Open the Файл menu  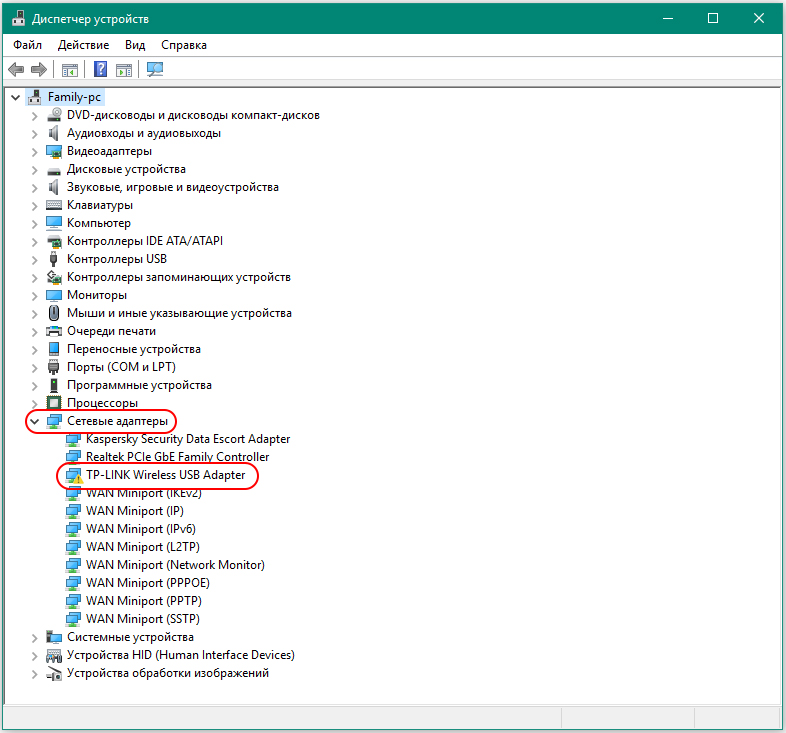point(27,45)
